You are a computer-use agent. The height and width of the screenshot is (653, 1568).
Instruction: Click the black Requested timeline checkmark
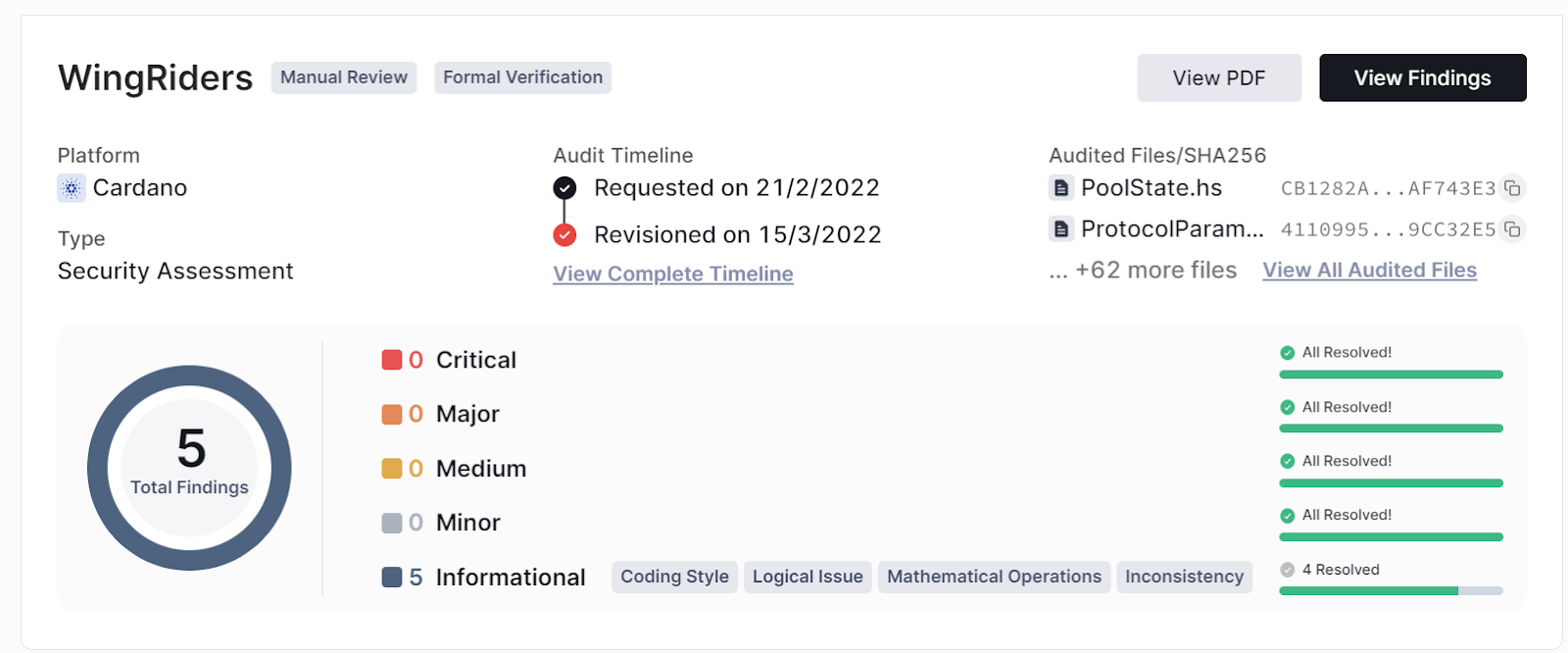click(564, 187)
